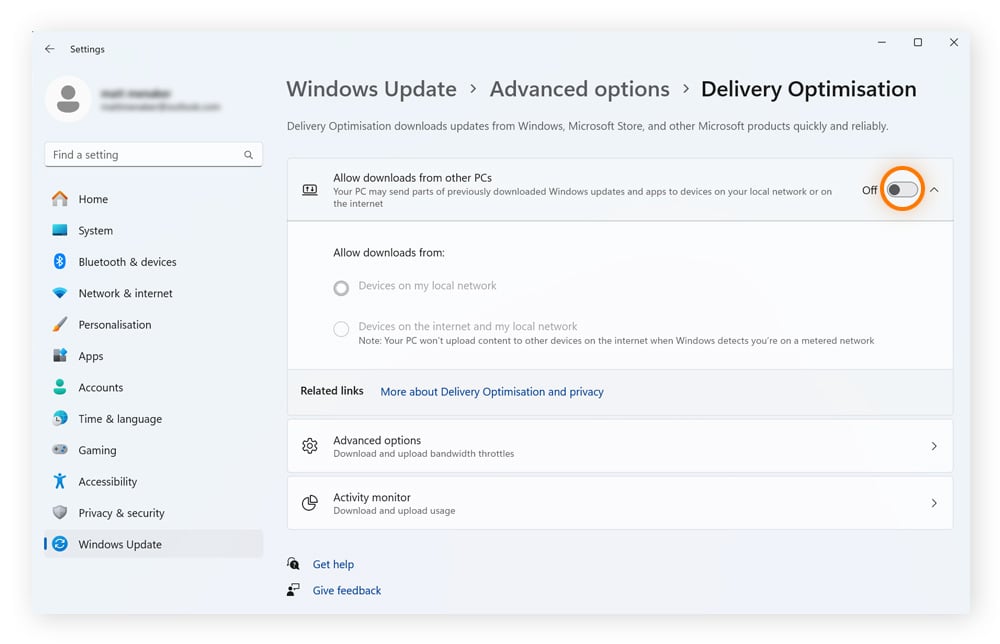This screenshot has height=644, width=1000.
Task: Click the Gaming controller icon
Action: (x=60, y=450)
